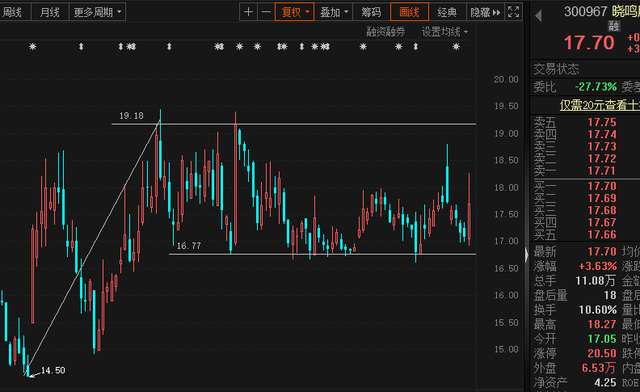Switch to the 月线 monthly tab
The width and height of the screenshot is (640, 392).
pyautogui.click(x=50, y=12)
